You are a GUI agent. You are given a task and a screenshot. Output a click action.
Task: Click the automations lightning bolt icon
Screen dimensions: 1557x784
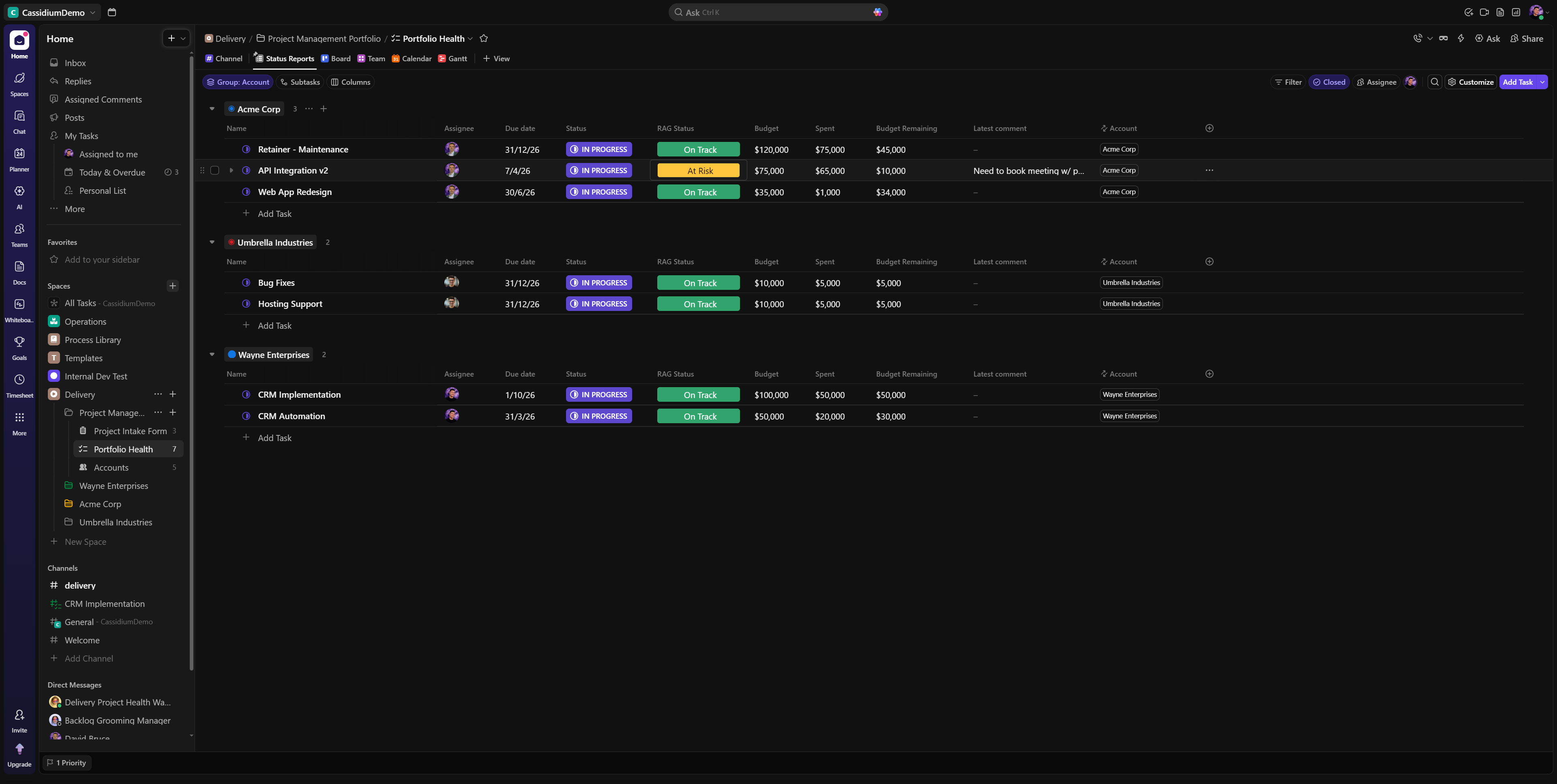(x=1461, y=38)
